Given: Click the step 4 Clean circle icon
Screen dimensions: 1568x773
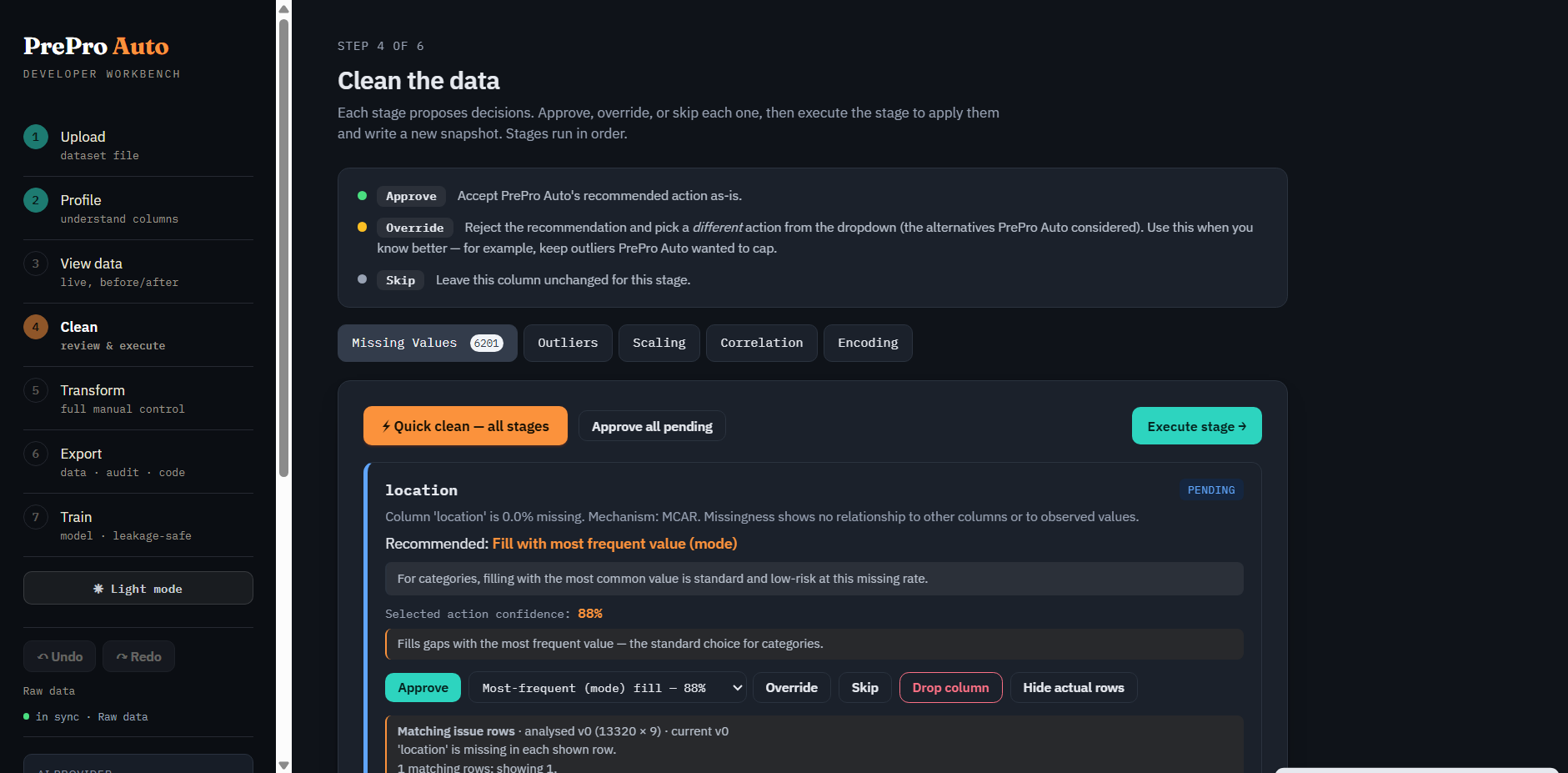Looking at the screenshot, I should tap(36, 327).
